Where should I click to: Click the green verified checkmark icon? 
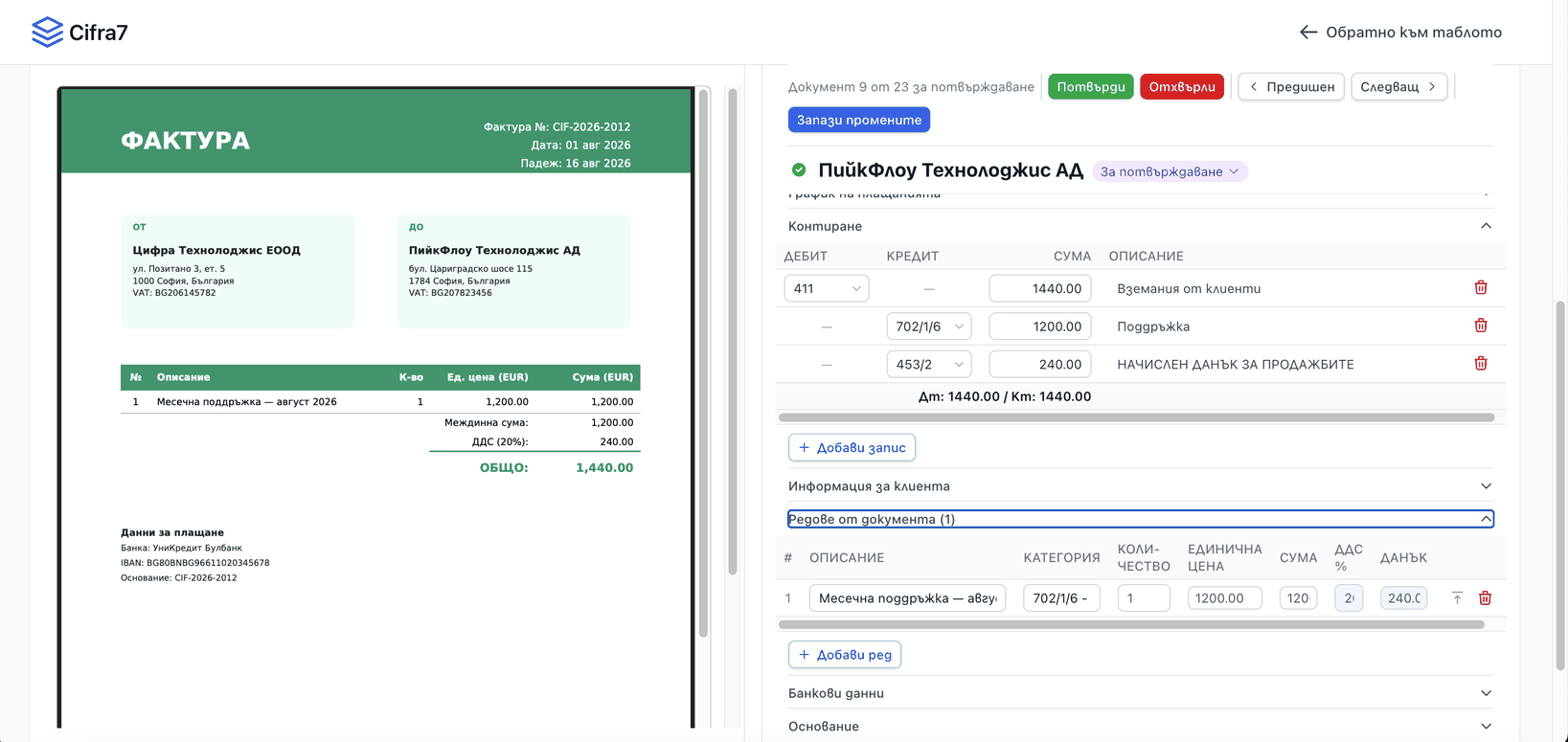[799, 170]
